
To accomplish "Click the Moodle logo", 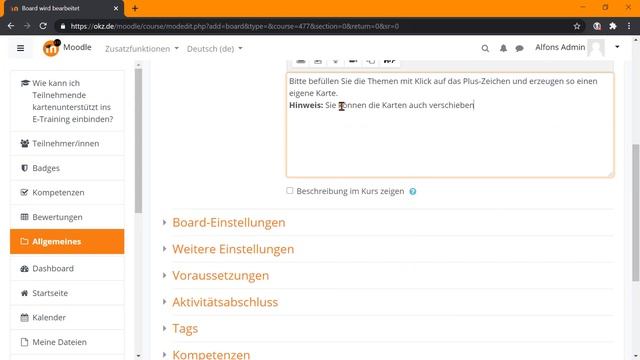I will click(51, 48).
